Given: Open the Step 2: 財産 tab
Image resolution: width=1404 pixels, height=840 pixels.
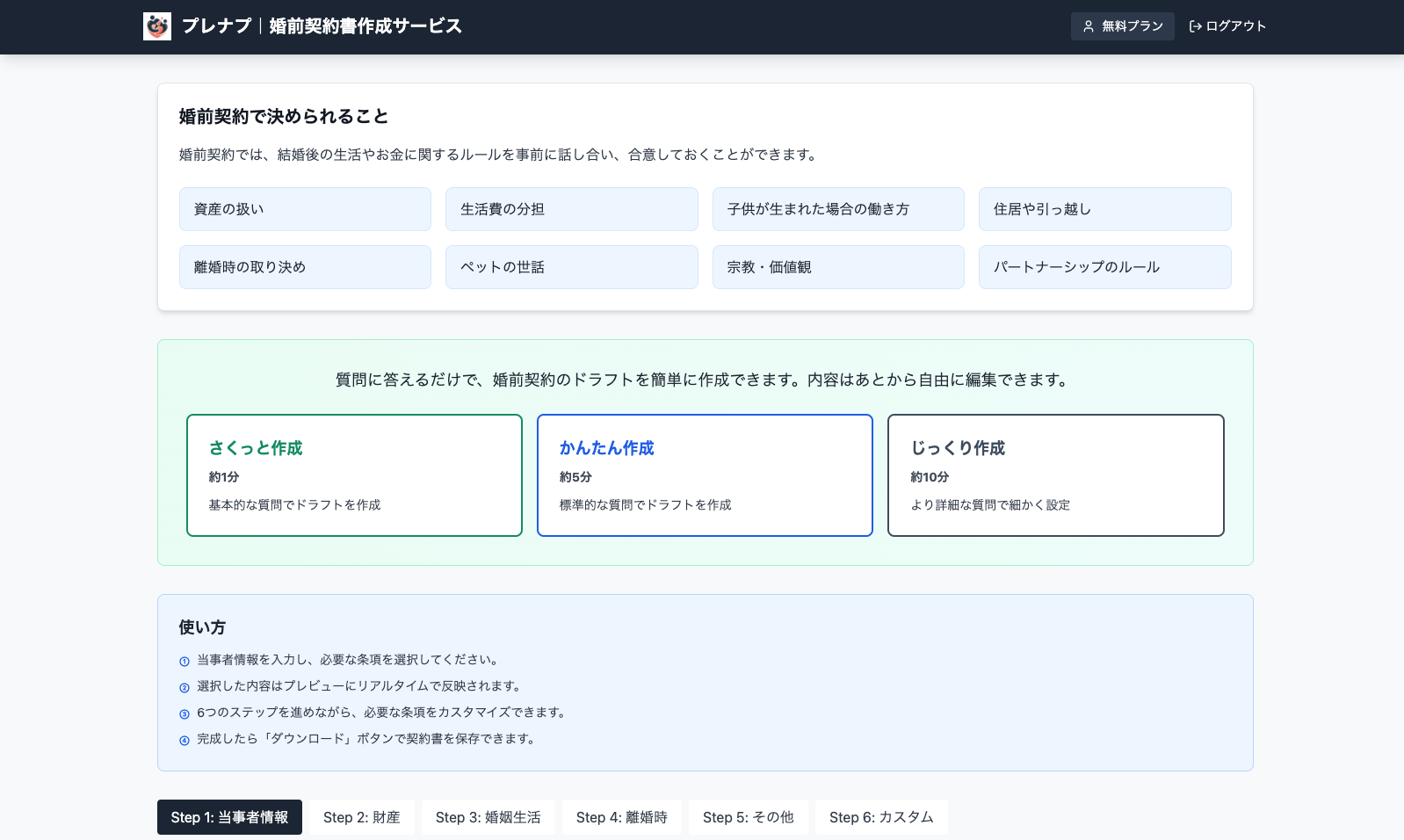Looking at the screenshot, I should (361, 817).
